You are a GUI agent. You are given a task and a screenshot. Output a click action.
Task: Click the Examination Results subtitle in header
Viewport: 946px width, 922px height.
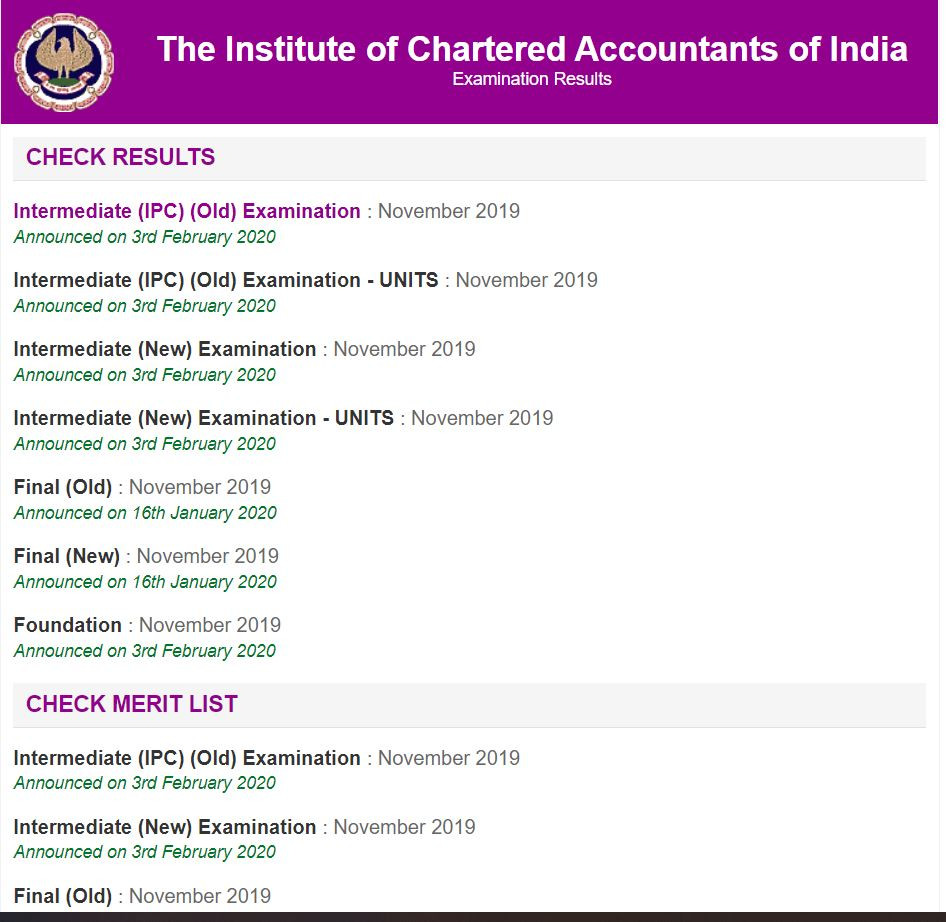click(x=532, y=79)
